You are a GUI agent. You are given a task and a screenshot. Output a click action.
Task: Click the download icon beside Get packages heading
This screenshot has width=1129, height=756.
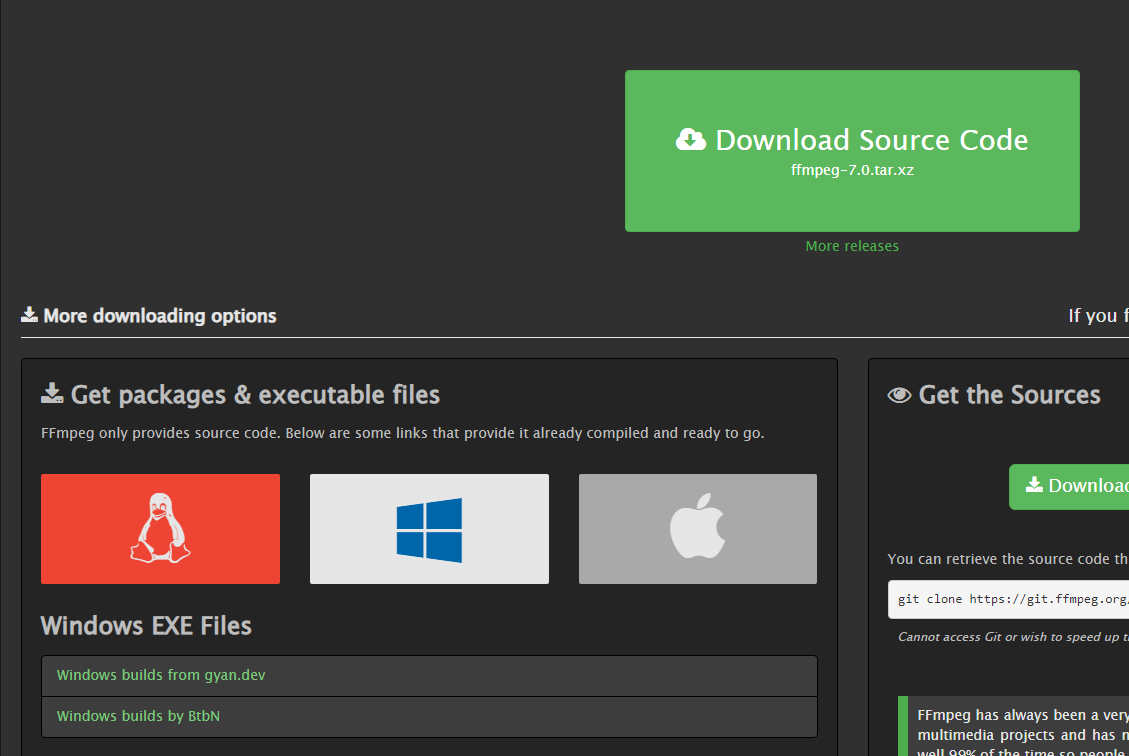(52, 393)
